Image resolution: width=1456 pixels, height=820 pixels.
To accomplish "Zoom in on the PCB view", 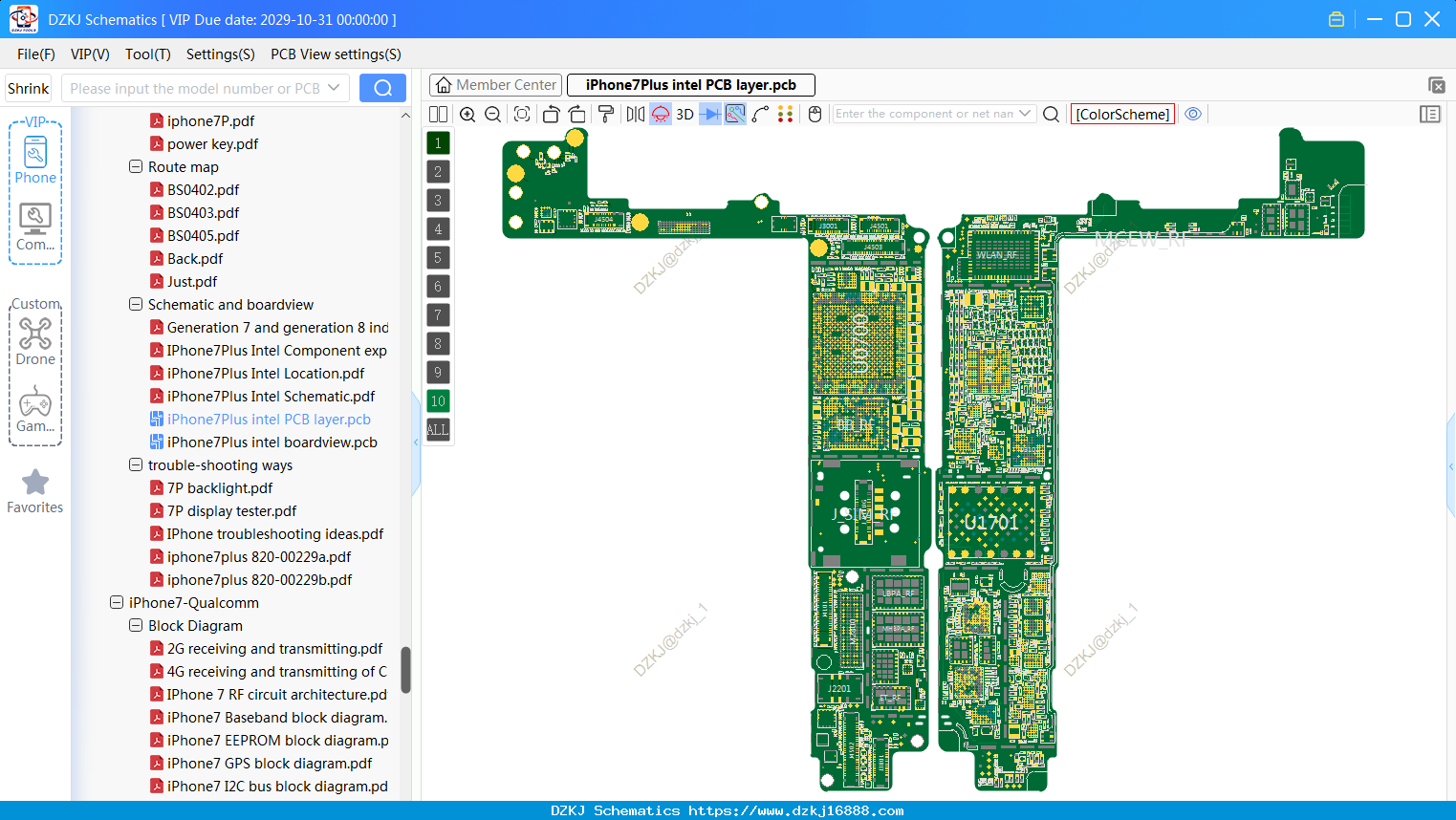I will 467,114.
